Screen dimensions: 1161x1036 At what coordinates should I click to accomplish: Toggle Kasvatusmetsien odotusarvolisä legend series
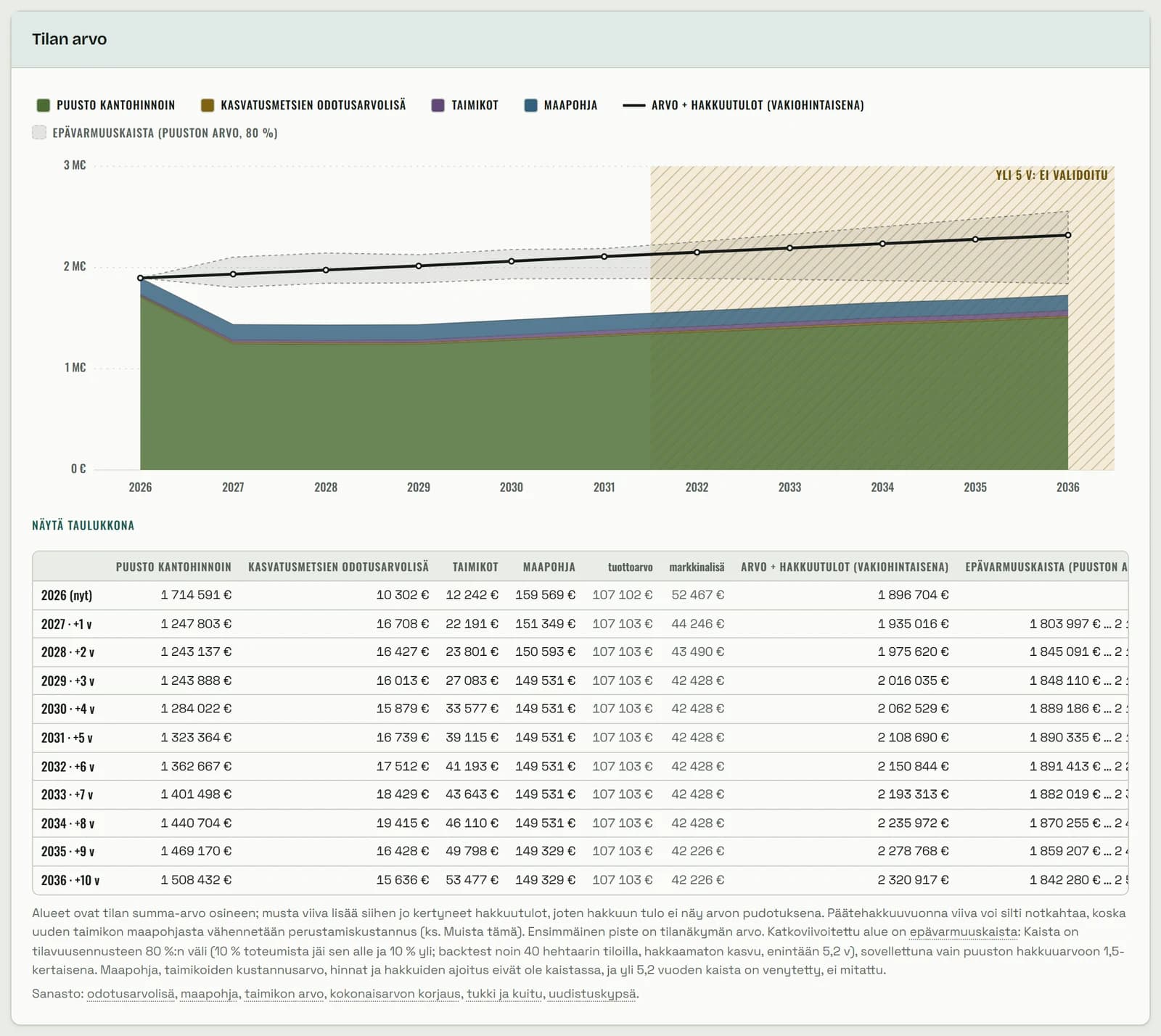303,105
